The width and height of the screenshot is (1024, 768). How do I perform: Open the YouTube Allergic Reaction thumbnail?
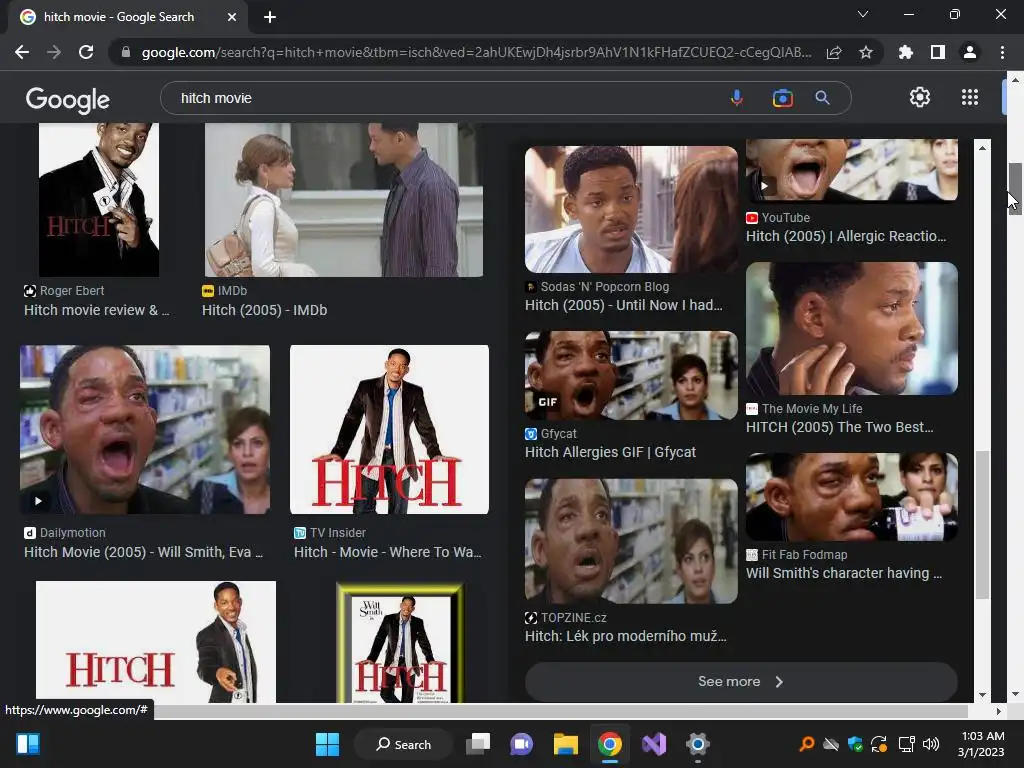[x=852, y=170]
